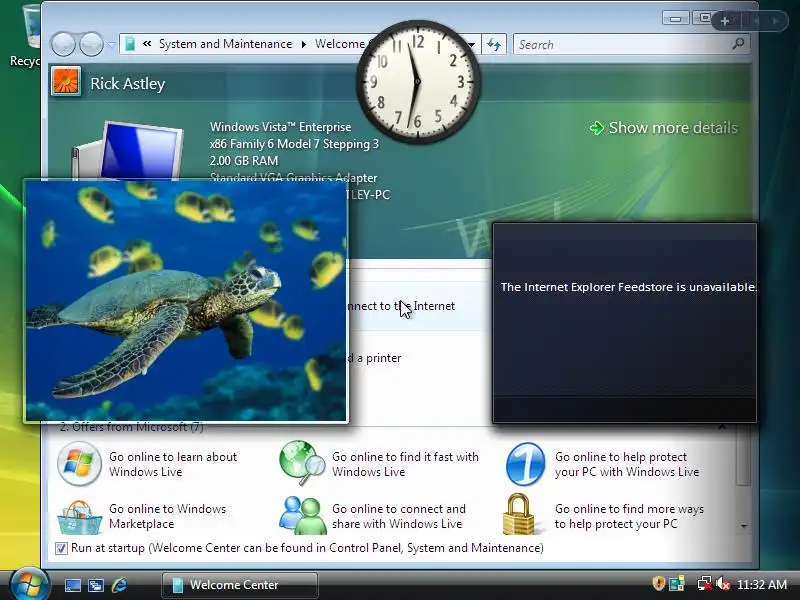Toggle Run at startup checkbox
This screenshot has height=600, width=800.
click(61, 548)
